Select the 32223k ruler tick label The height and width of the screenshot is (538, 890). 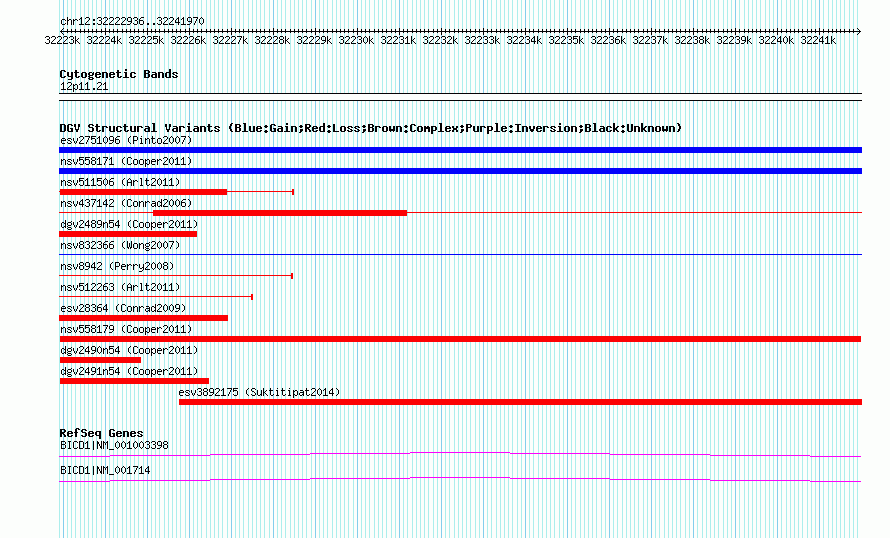[62, 40]
